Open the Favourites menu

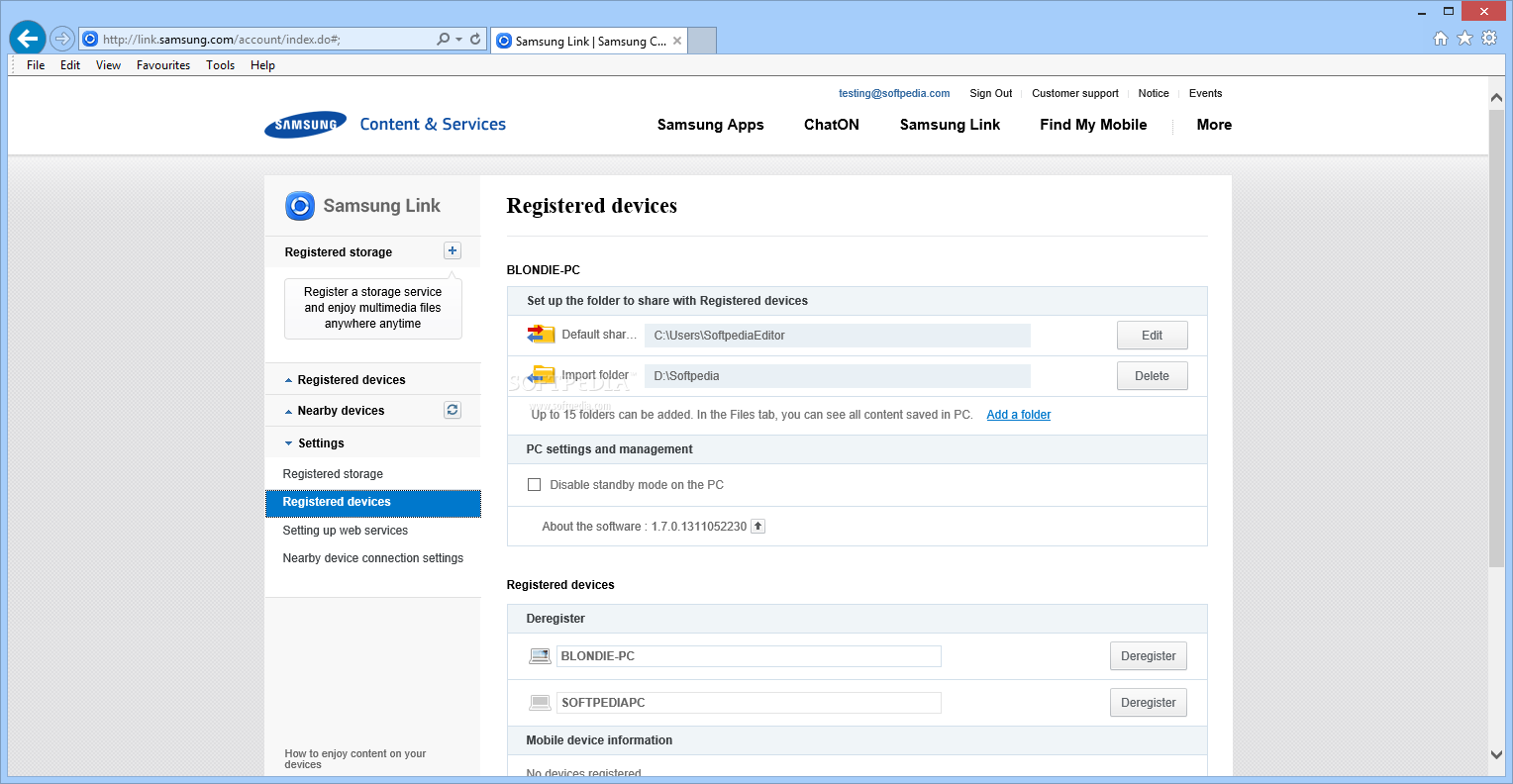click(163, 65)
